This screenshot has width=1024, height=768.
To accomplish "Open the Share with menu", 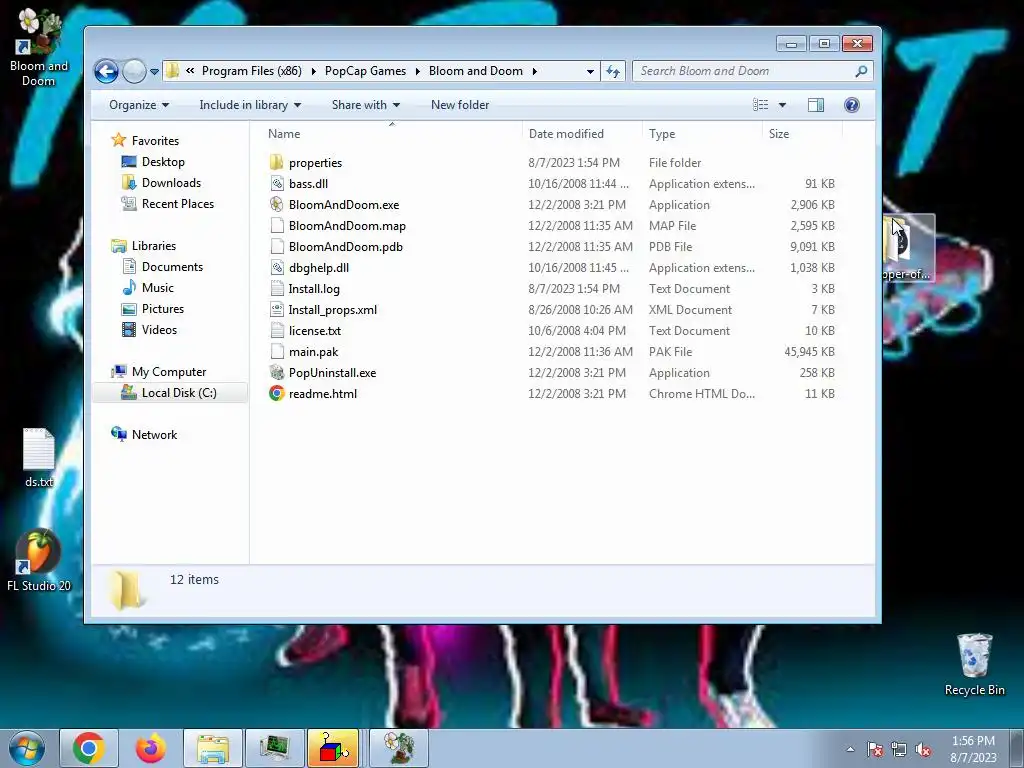I will tap(366, 104).
